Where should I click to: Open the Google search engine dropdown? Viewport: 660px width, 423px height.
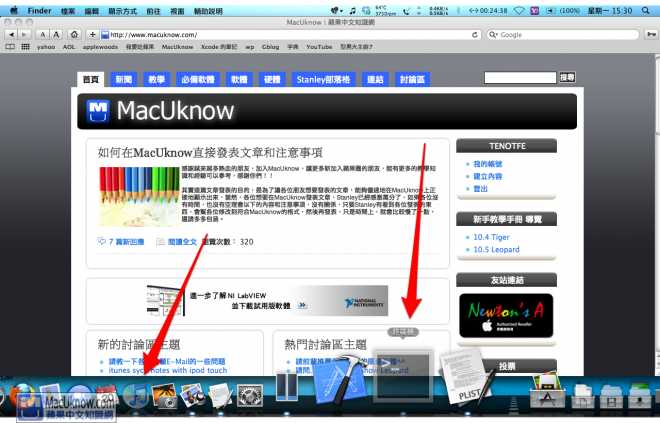point(493,35)
